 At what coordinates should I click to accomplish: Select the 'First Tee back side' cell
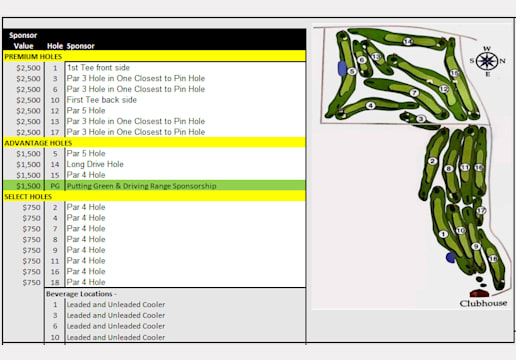[185, 100]
